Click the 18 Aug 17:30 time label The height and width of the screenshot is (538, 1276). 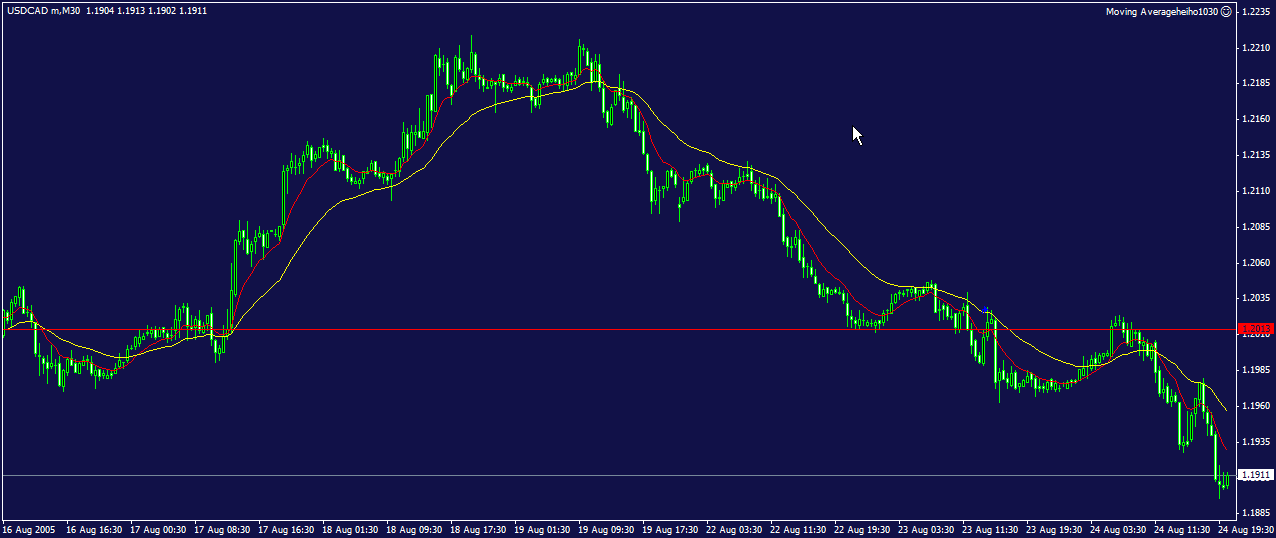coord(478,528)
